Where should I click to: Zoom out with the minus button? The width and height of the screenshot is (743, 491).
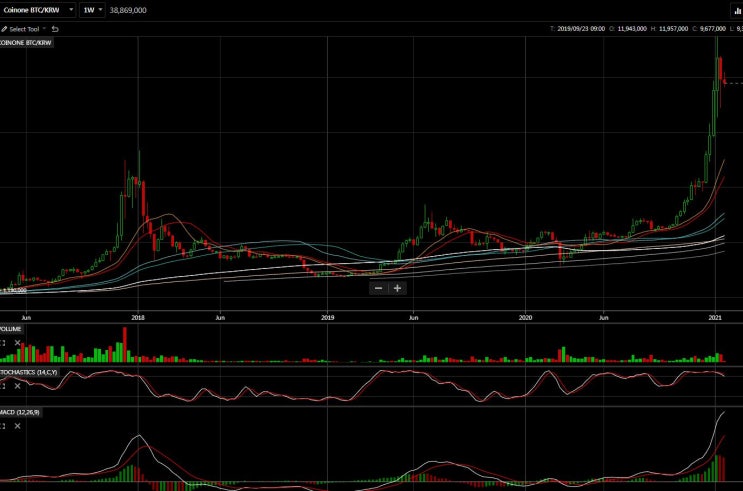click(378, 288)
